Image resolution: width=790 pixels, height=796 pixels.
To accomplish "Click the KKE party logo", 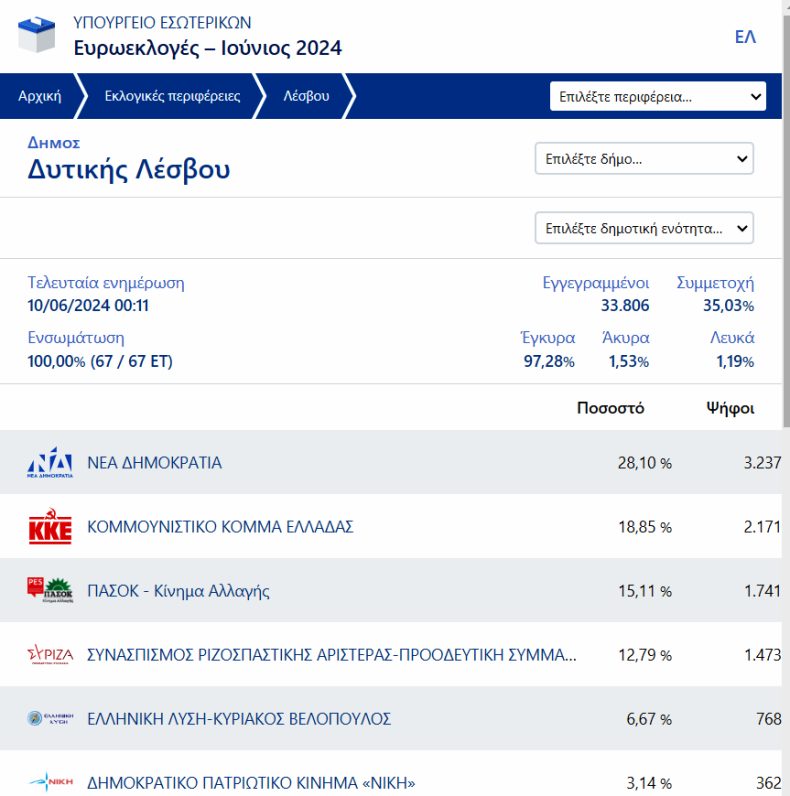I will tap(50, 526).
